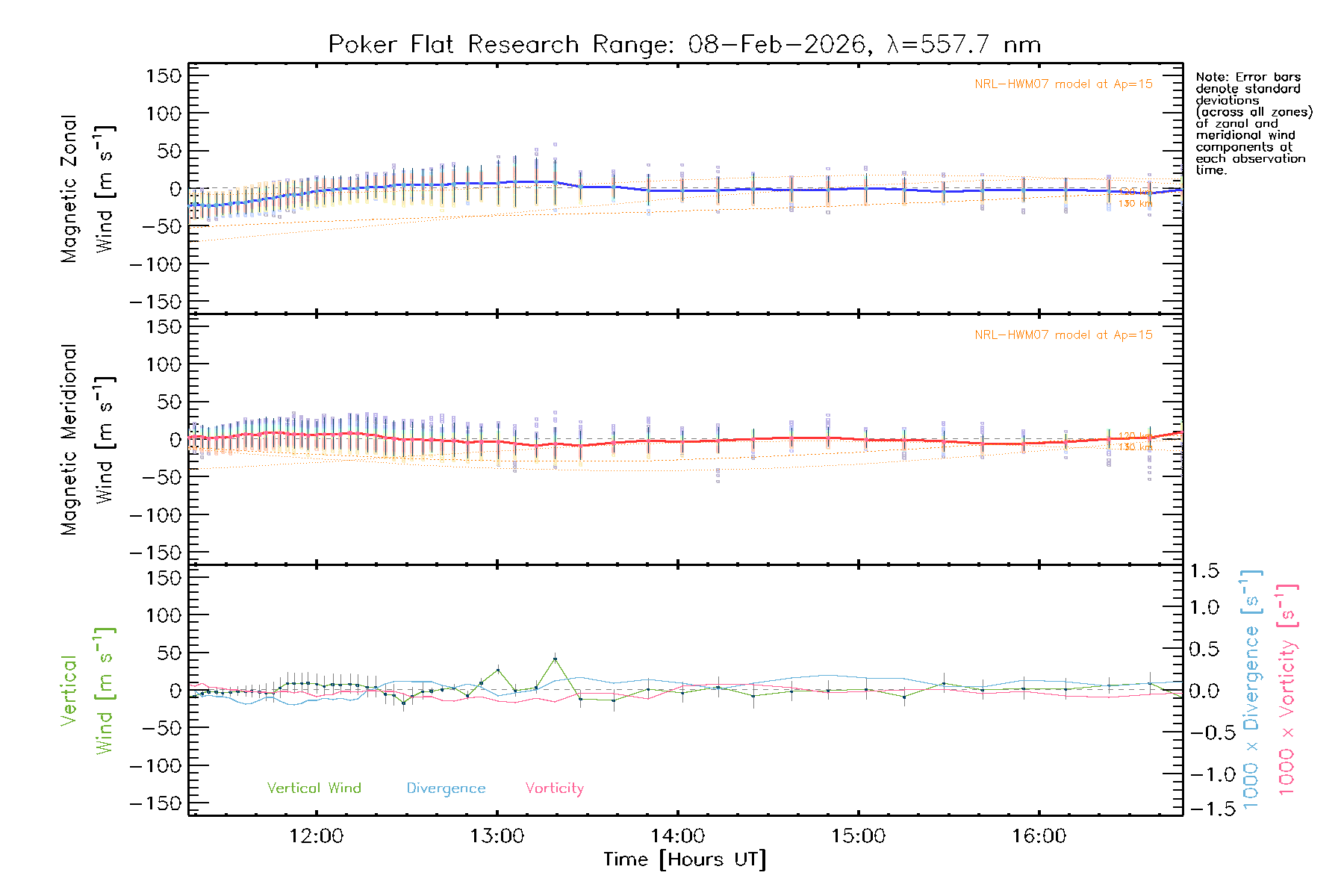Image resolution: width=1344 pixels, height=896 pixels.
Task: Click the 1000 × Vorticity right axis label
Action: [1287, 691]
